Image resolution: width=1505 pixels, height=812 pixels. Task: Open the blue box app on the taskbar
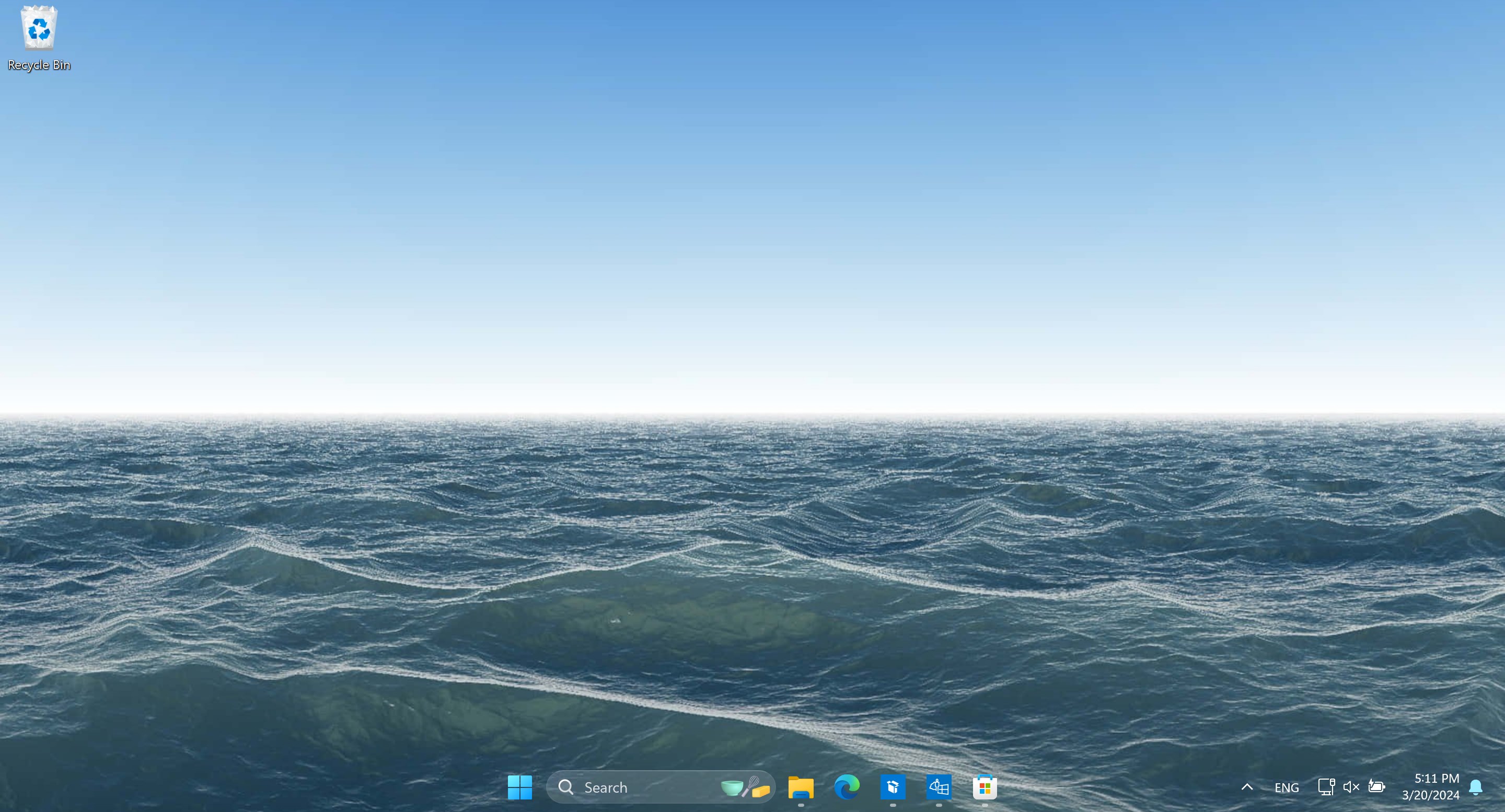[x=893, y=787]
